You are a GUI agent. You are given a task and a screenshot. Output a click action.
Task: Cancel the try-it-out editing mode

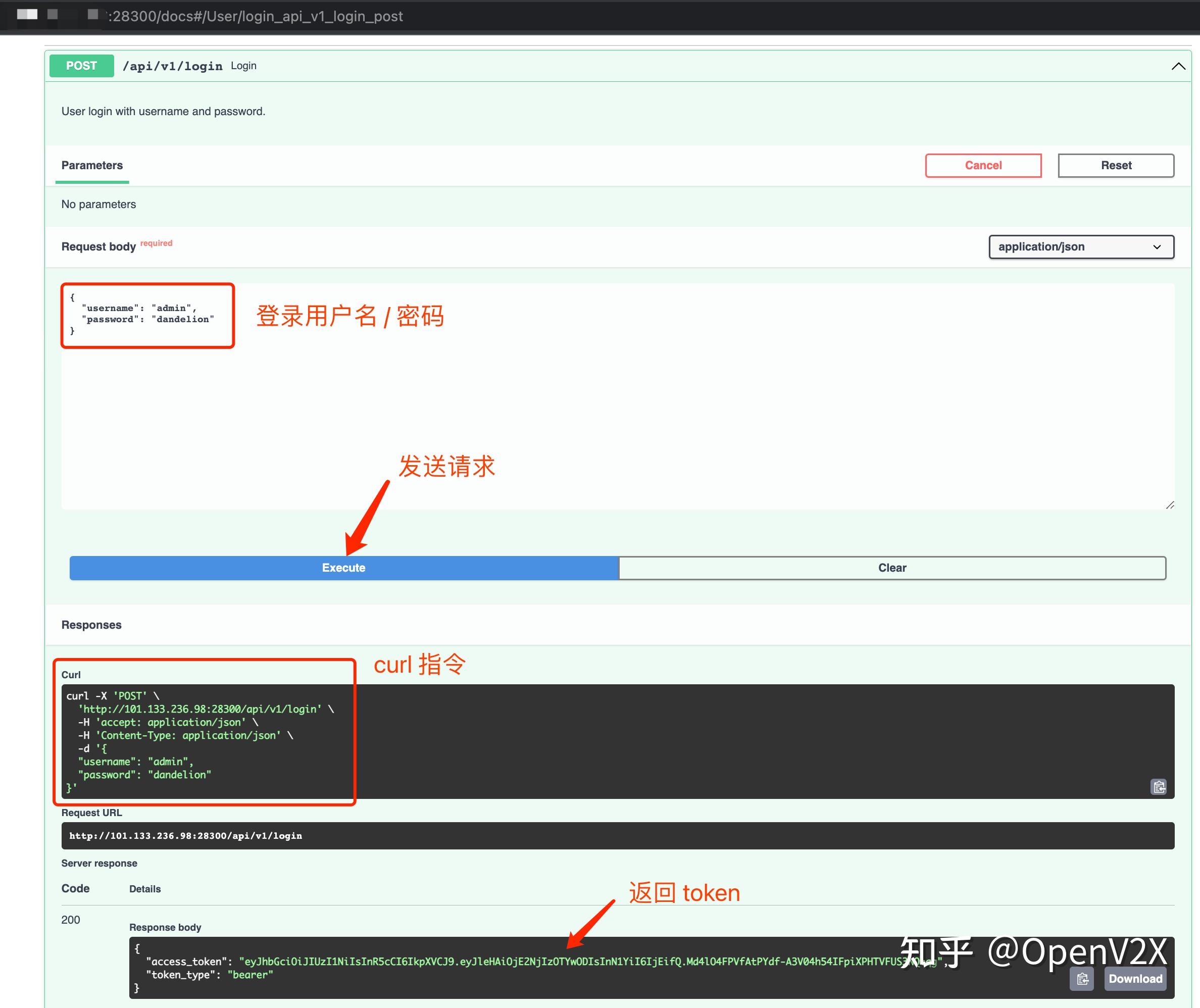click(x=983, y=165)
